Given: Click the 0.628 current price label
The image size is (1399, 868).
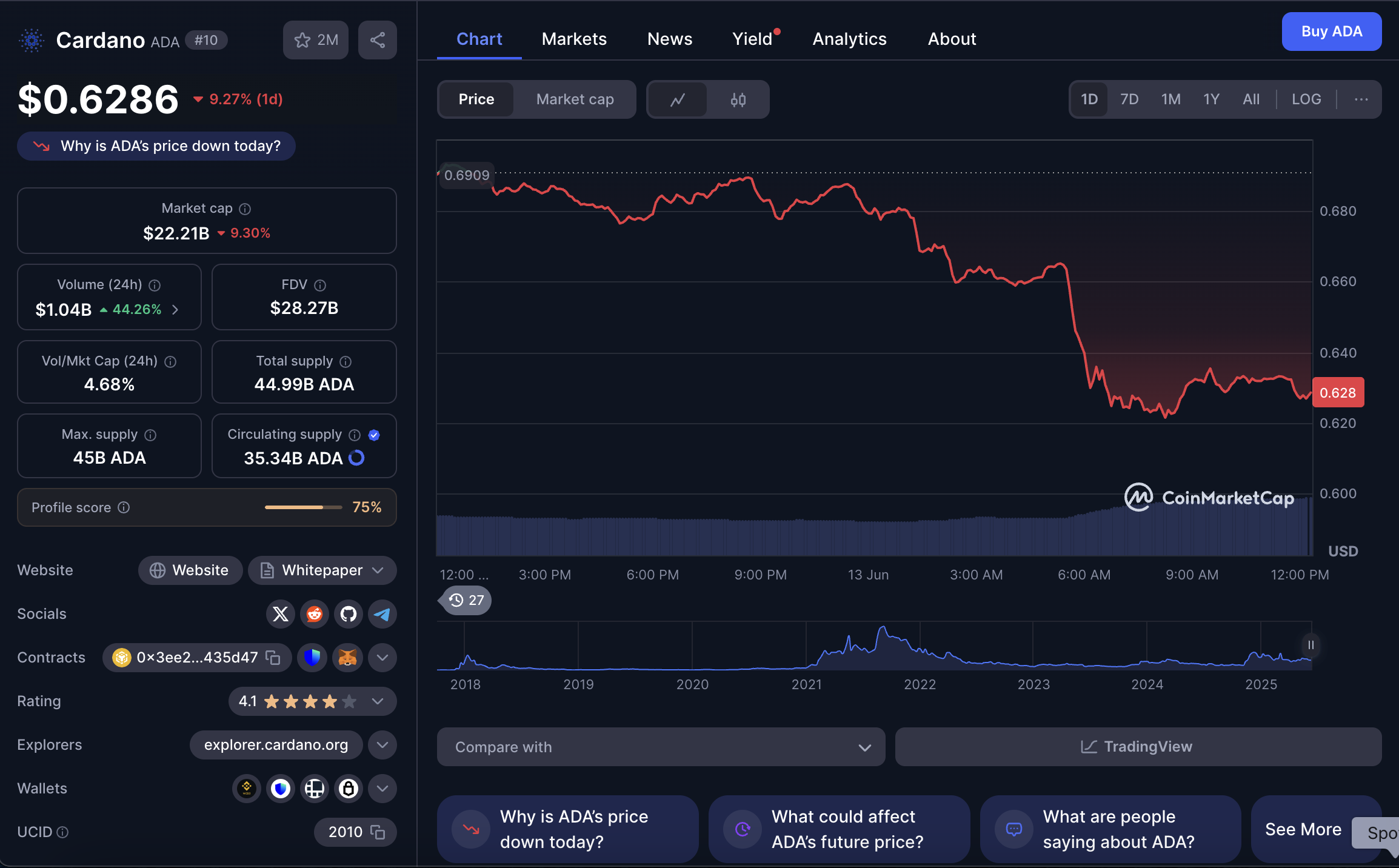Looking at the screenshot, I should (x=1338, y=393).
